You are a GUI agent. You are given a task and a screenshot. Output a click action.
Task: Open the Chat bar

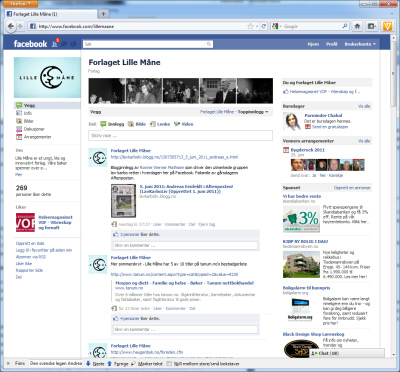click(x=347, y=353)
